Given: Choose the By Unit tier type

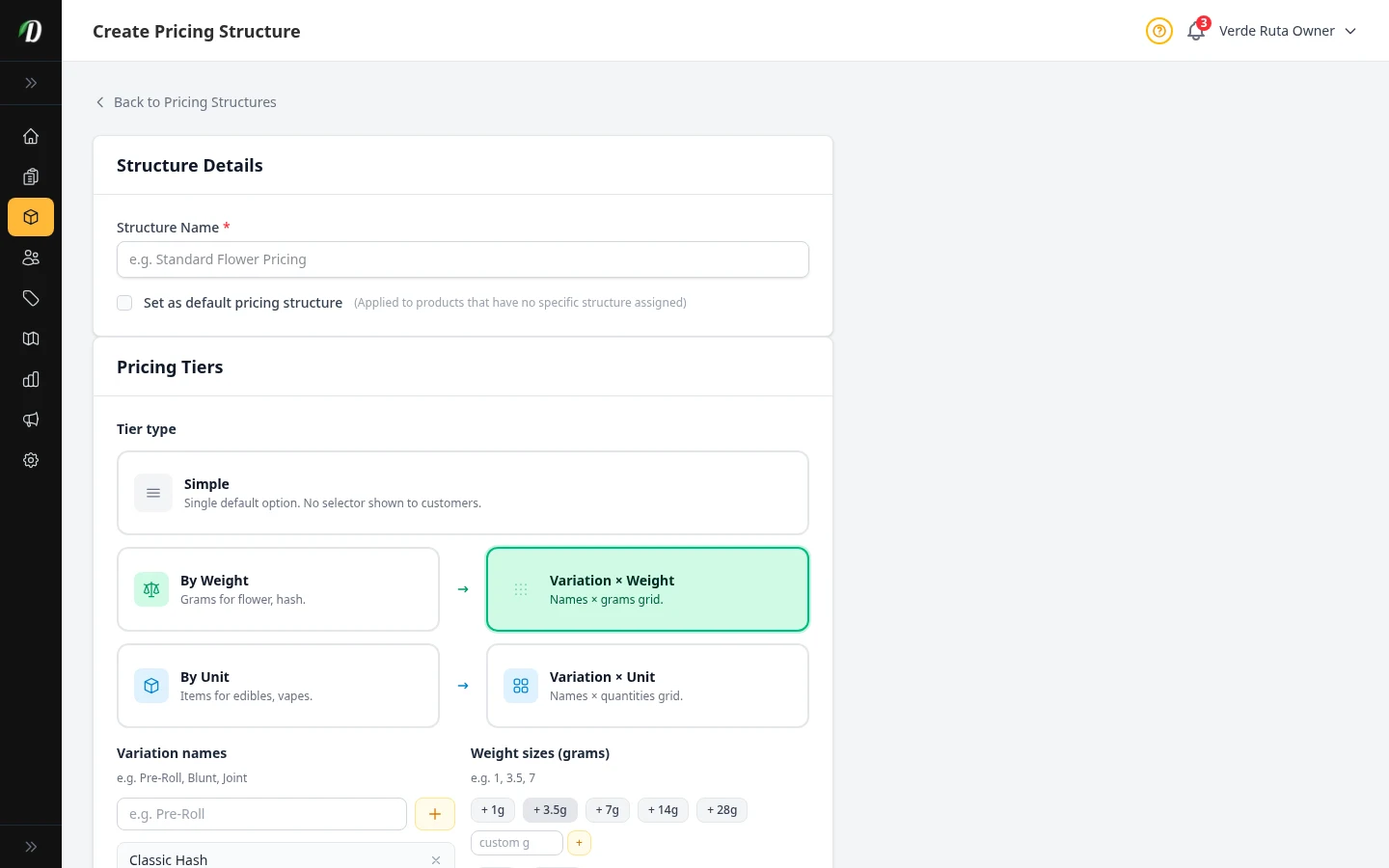Looking at the screenshot, I should click(x=278, y=685).
